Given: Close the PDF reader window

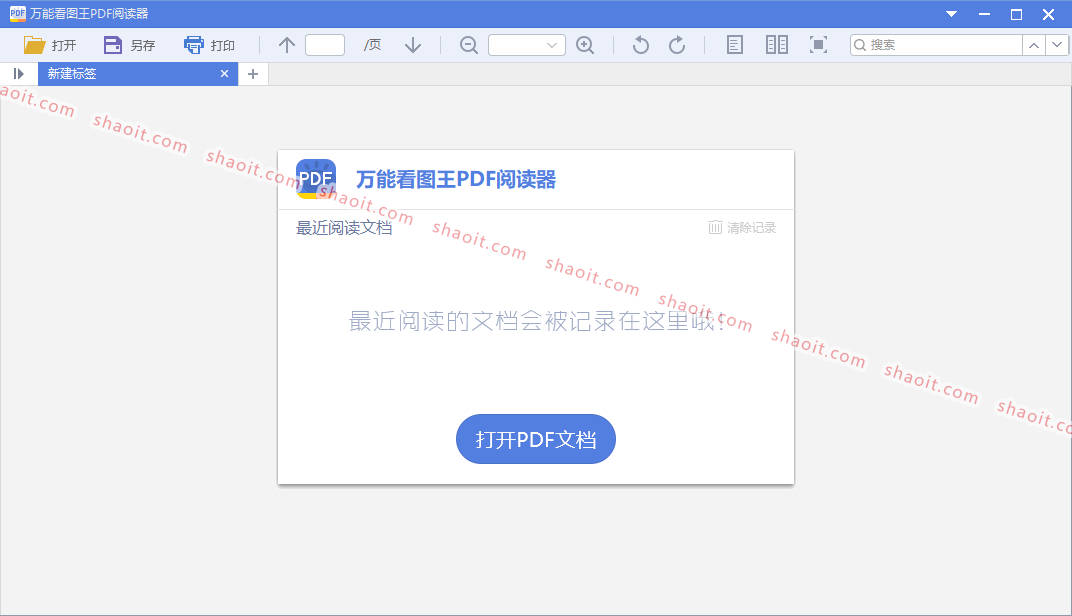Looking at the screenshot, I should point(1049,14).
